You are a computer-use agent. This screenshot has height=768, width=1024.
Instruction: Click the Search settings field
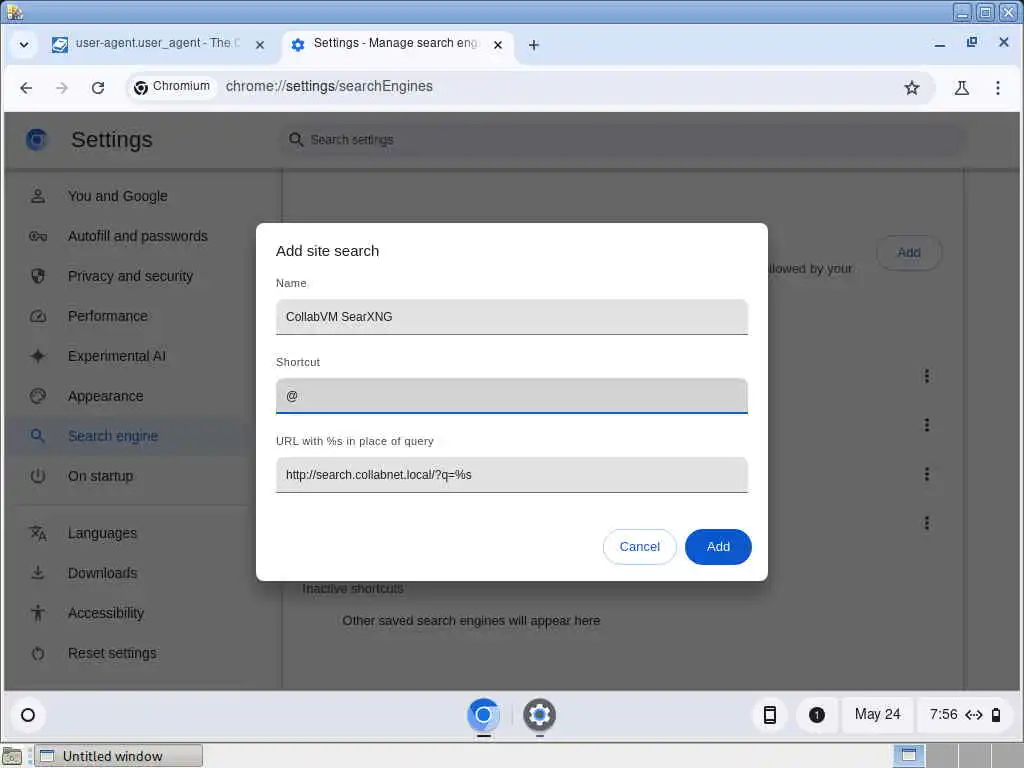(x=624, y=140)
